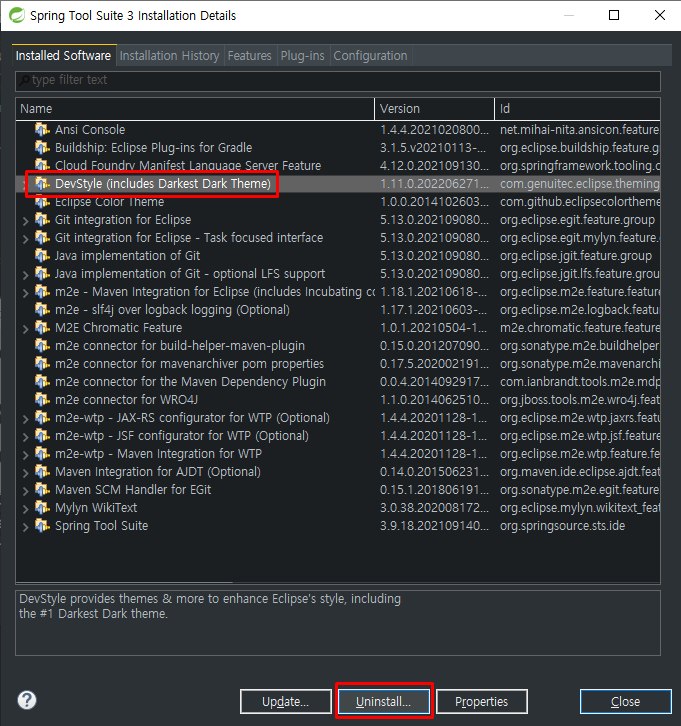
Task: Expand the m2e-wtp JAX-RS configurator node
Action: (25, 419)
